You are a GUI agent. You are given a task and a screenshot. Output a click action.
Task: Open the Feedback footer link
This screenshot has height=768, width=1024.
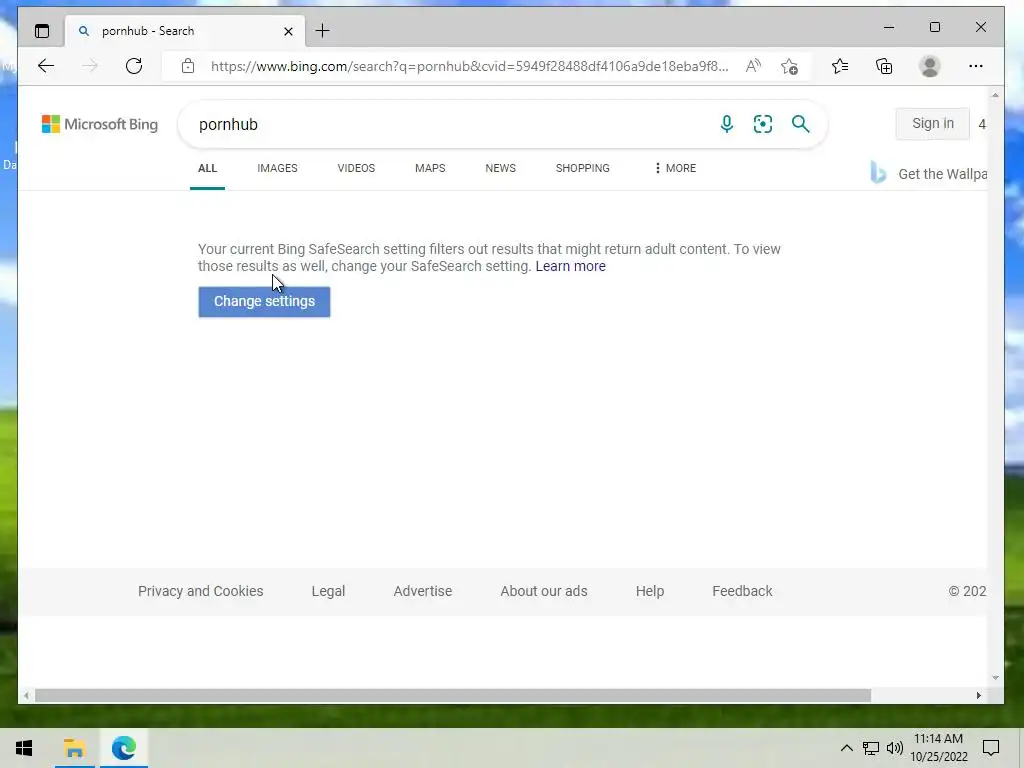(x=742, y=591)
